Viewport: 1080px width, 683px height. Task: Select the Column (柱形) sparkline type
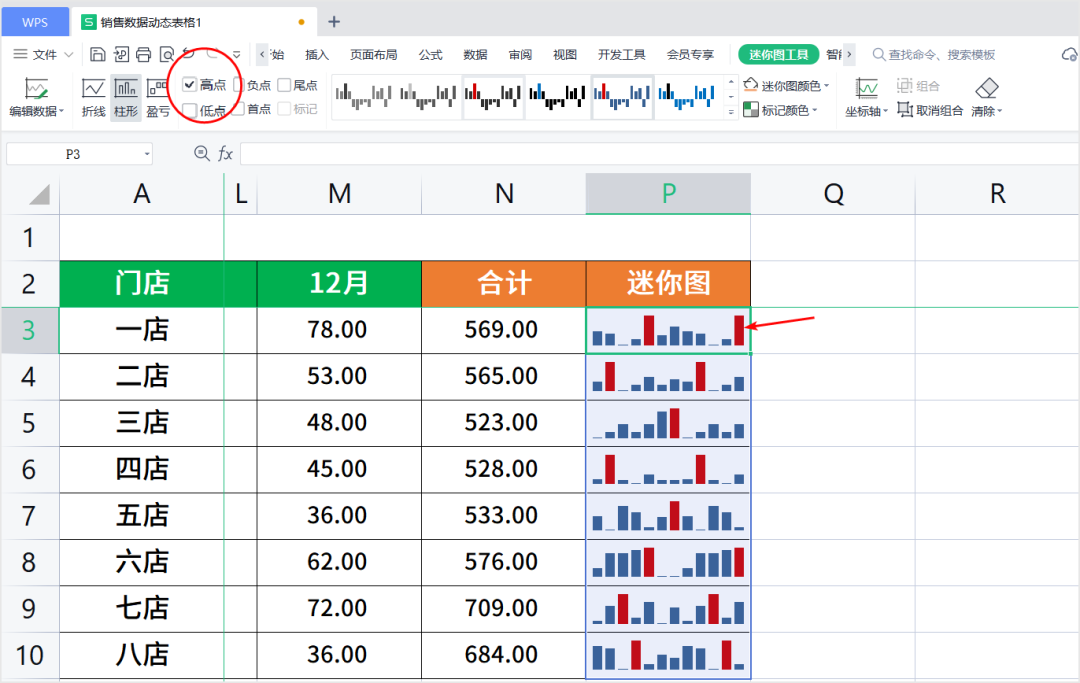tap(126, 98)
